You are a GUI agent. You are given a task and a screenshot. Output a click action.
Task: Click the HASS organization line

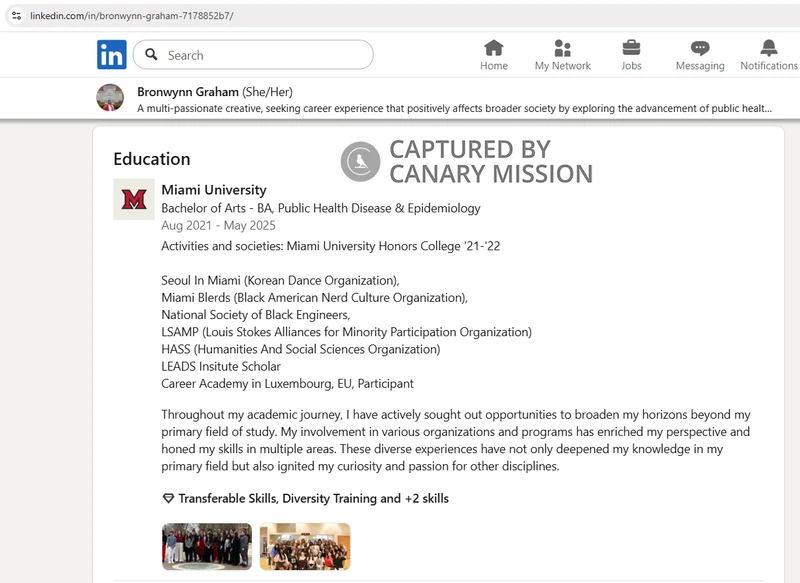301,349
